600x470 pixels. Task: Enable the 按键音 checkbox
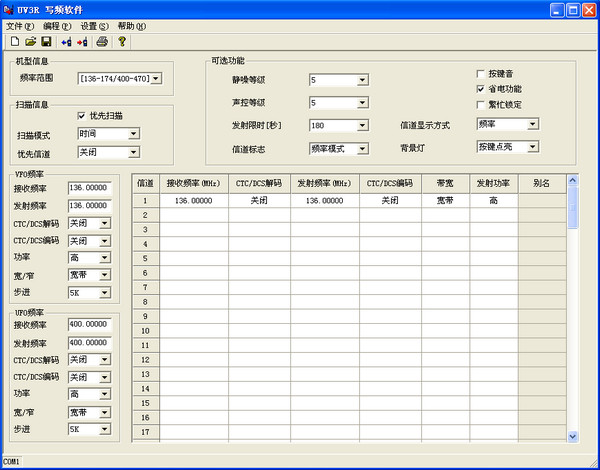click(x=481, y=74)
